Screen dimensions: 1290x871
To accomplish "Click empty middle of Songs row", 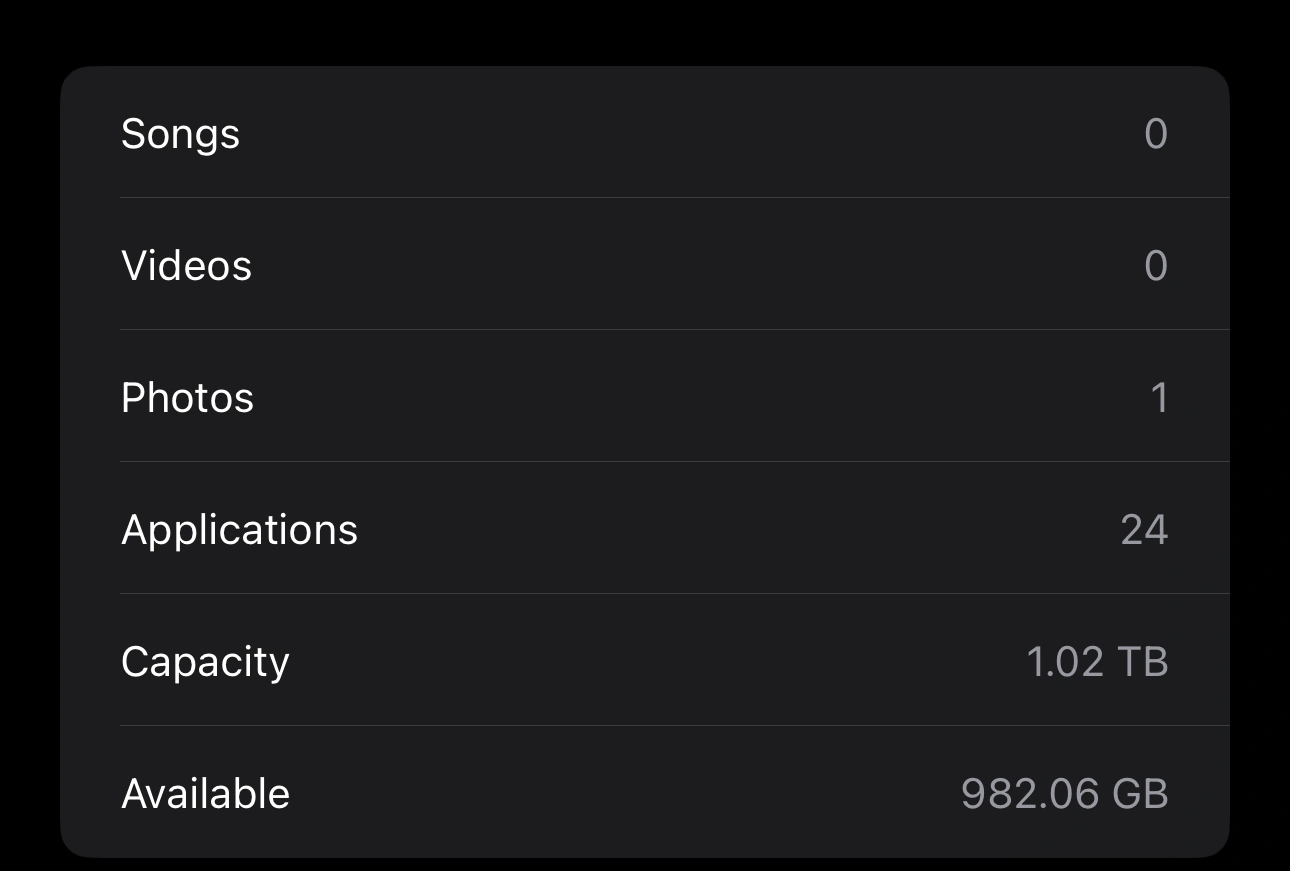I will point(690,134).
